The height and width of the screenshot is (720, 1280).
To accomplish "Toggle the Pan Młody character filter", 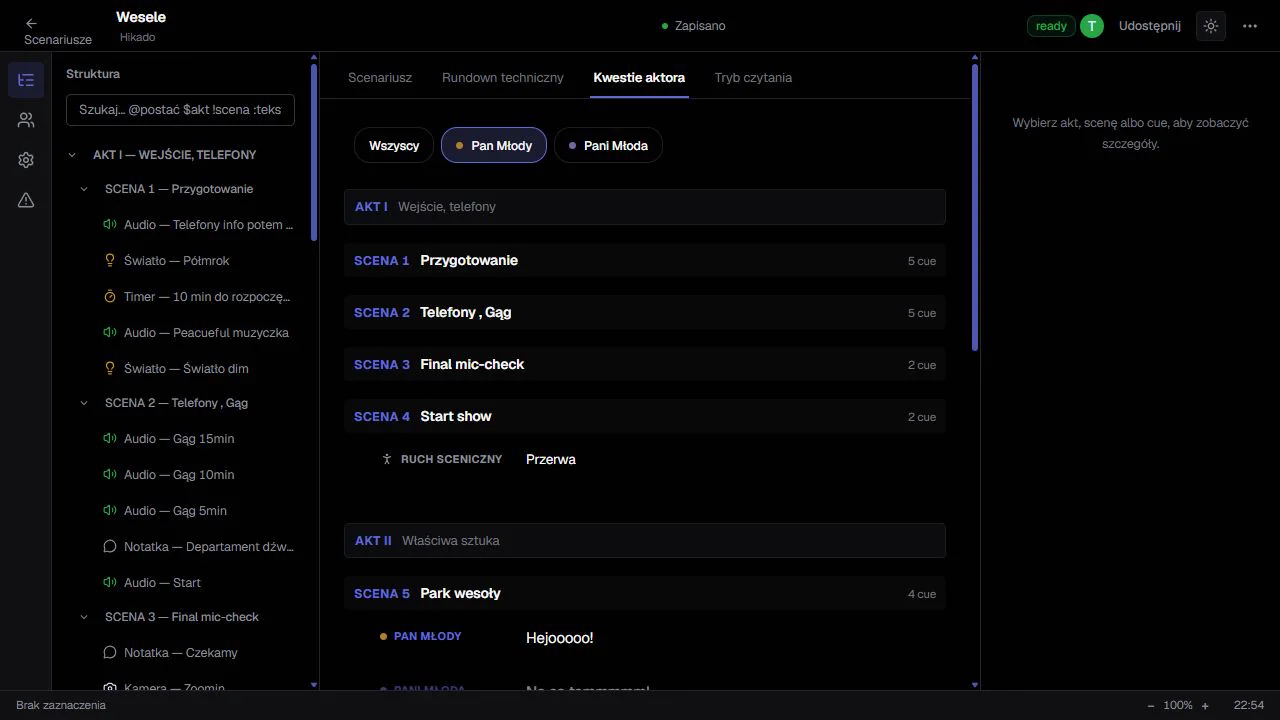I will pos(494,145).
